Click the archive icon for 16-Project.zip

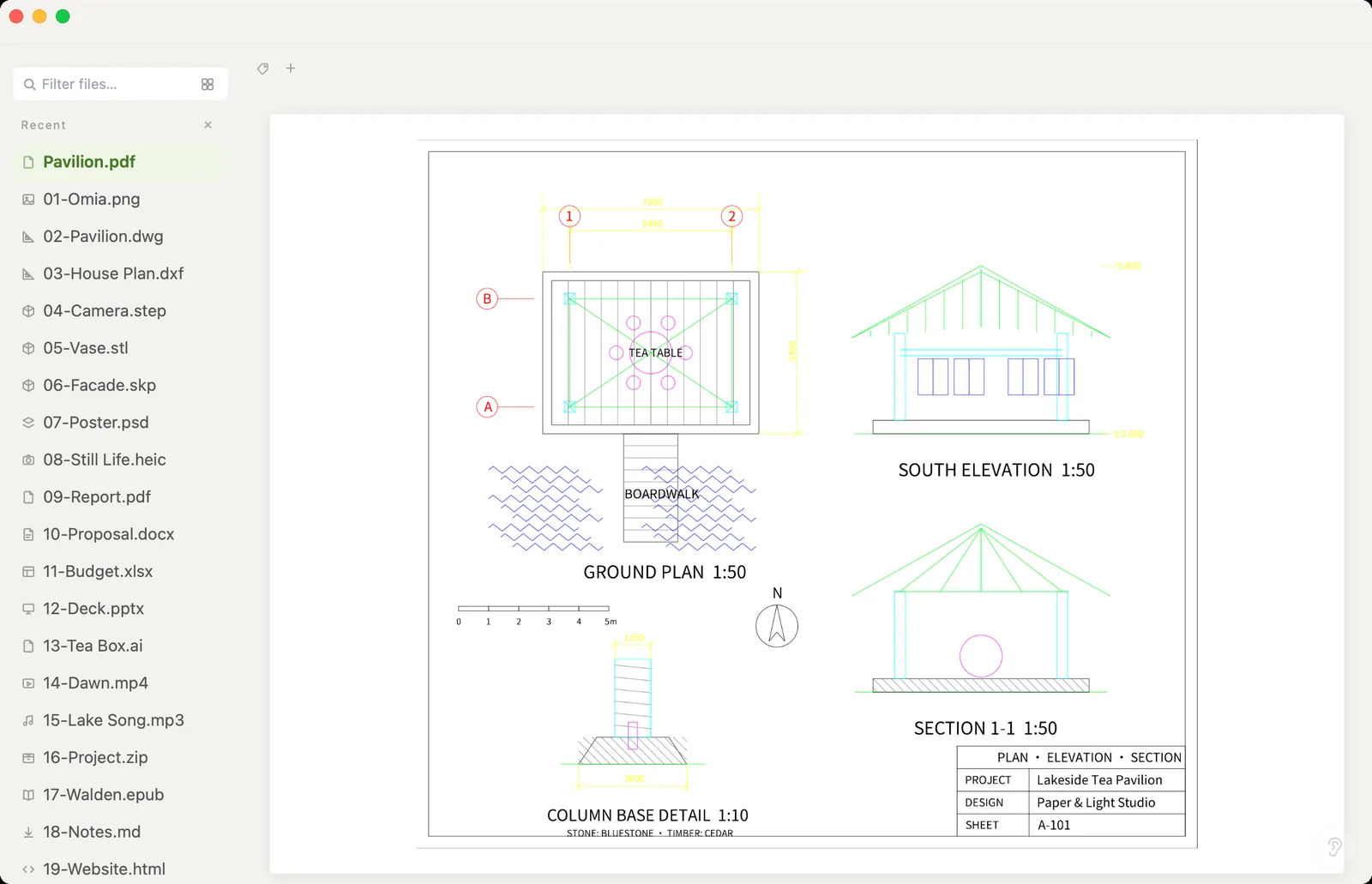click(x=28, y=758)
